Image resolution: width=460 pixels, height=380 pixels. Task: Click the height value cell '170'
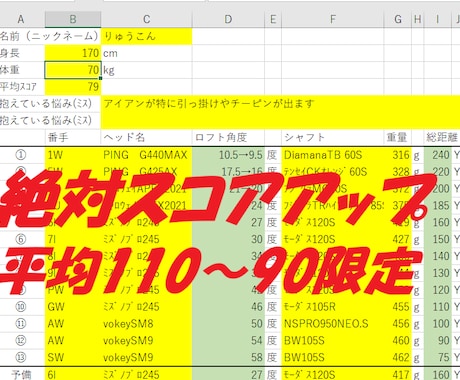(73, 53)
